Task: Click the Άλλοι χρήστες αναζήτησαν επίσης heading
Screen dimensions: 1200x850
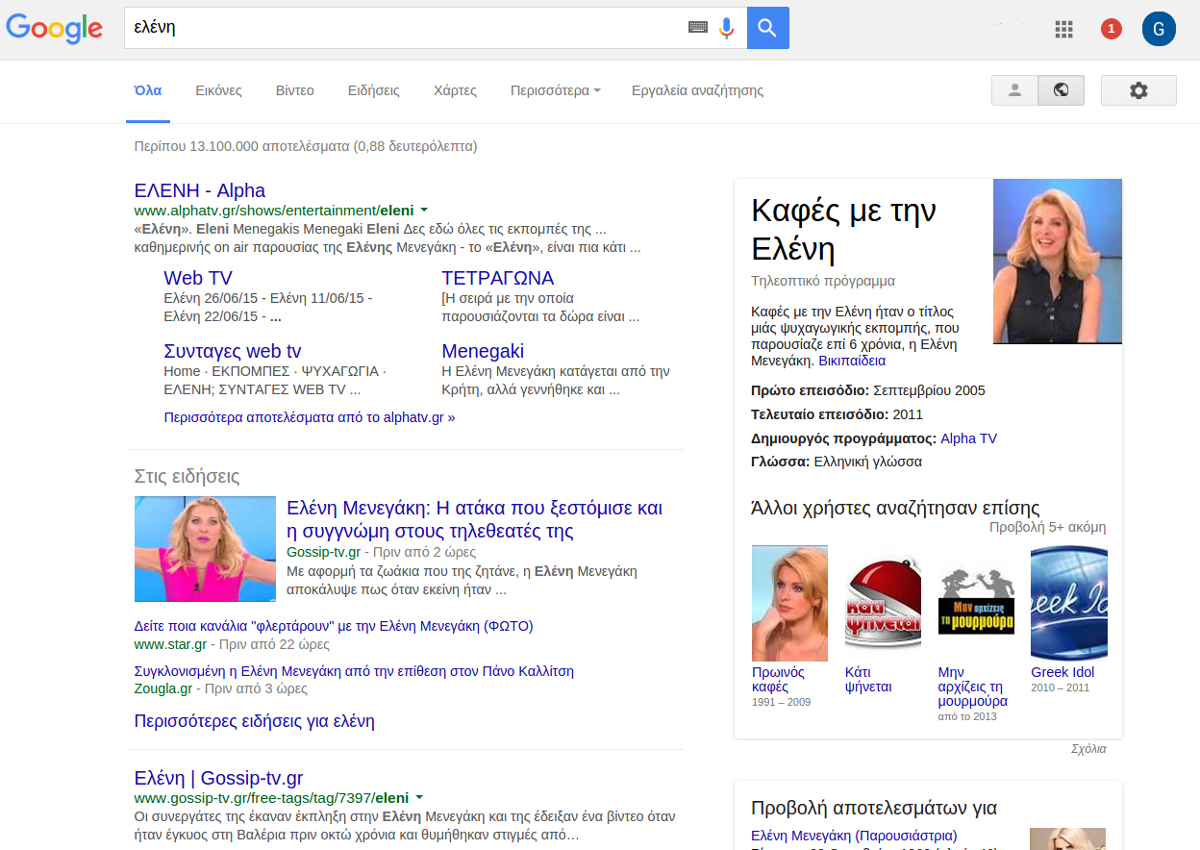Action: point(895,507)
